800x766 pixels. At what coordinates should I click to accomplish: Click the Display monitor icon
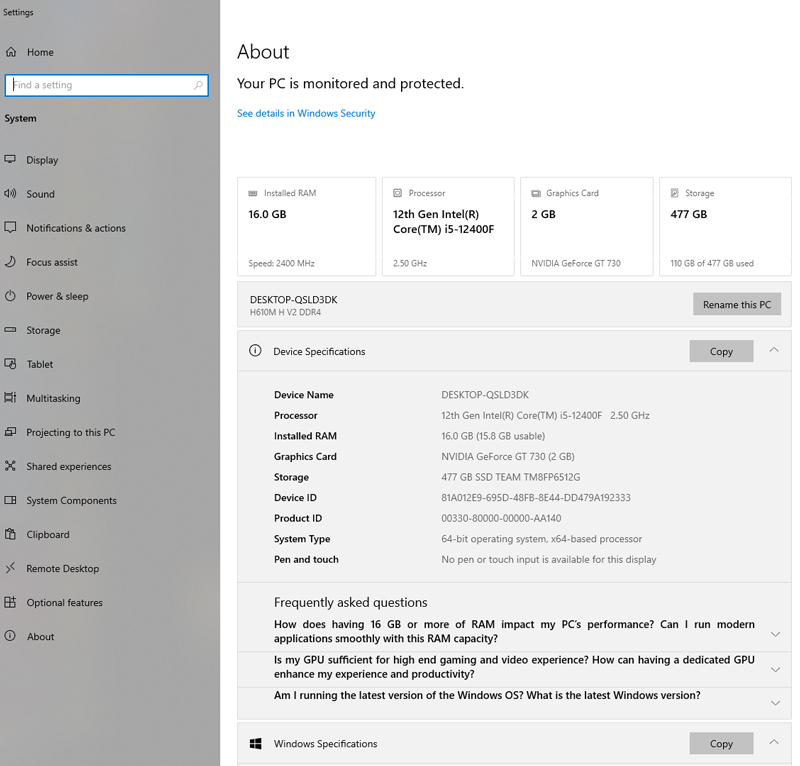pyautogui.click(x=10, y=159)
